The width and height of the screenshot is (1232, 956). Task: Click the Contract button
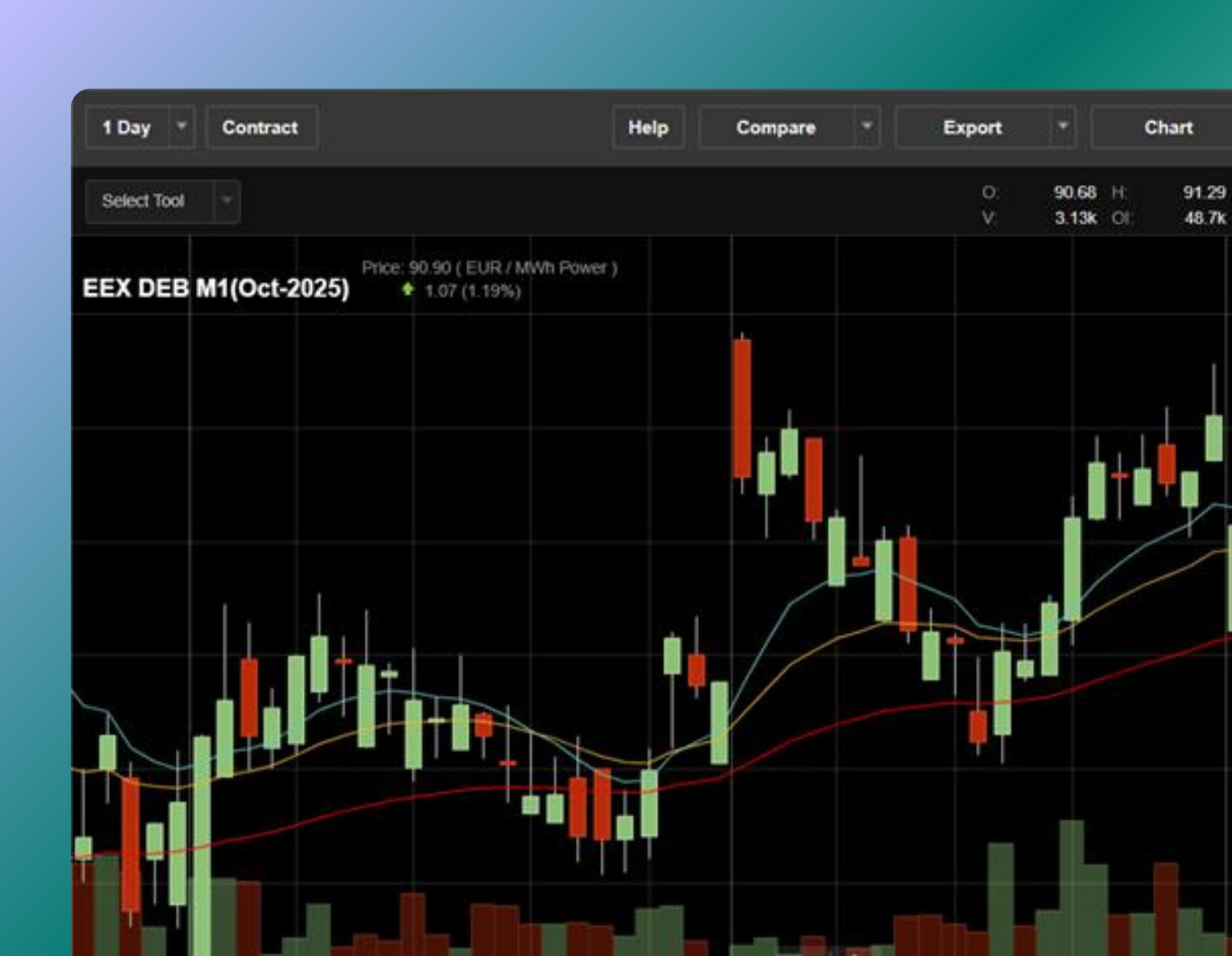click(x=260, y=128)
